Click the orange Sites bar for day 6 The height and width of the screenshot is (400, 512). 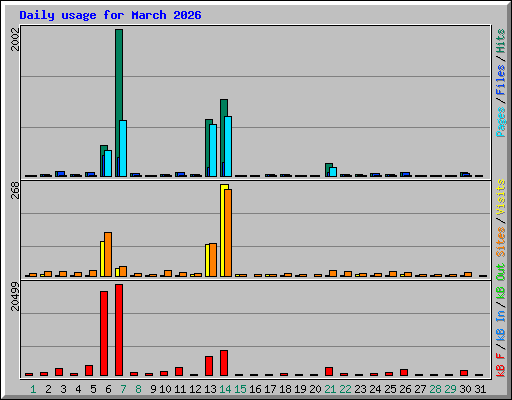pos(108,254)
